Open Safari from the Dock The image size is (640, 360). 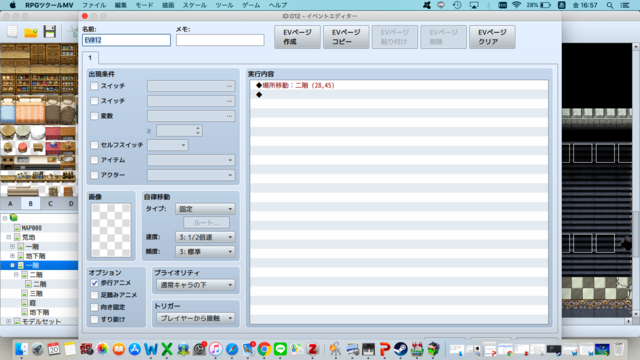[232, 349]
